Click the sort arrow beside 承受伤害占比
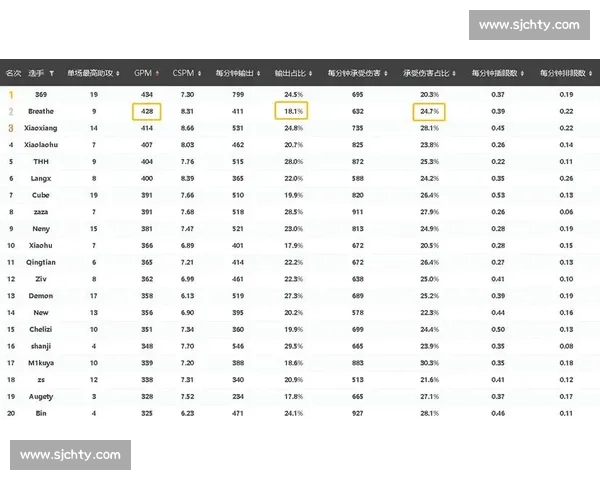 click(454, 73)
